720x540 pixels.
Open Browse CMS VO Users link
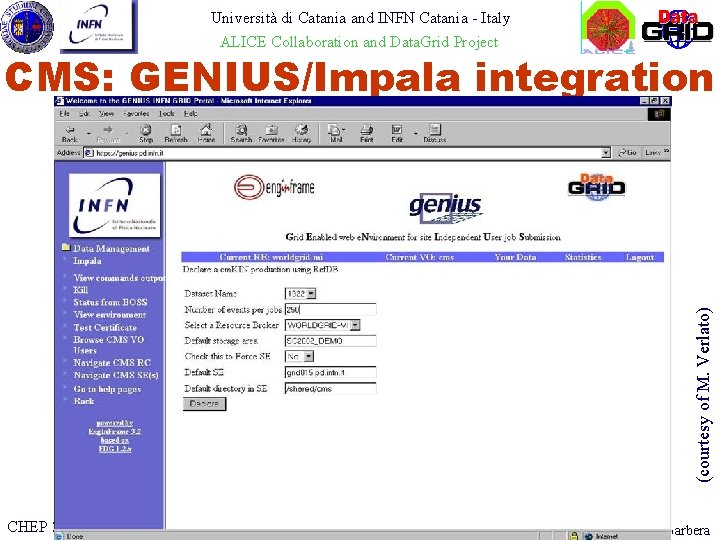108,345
